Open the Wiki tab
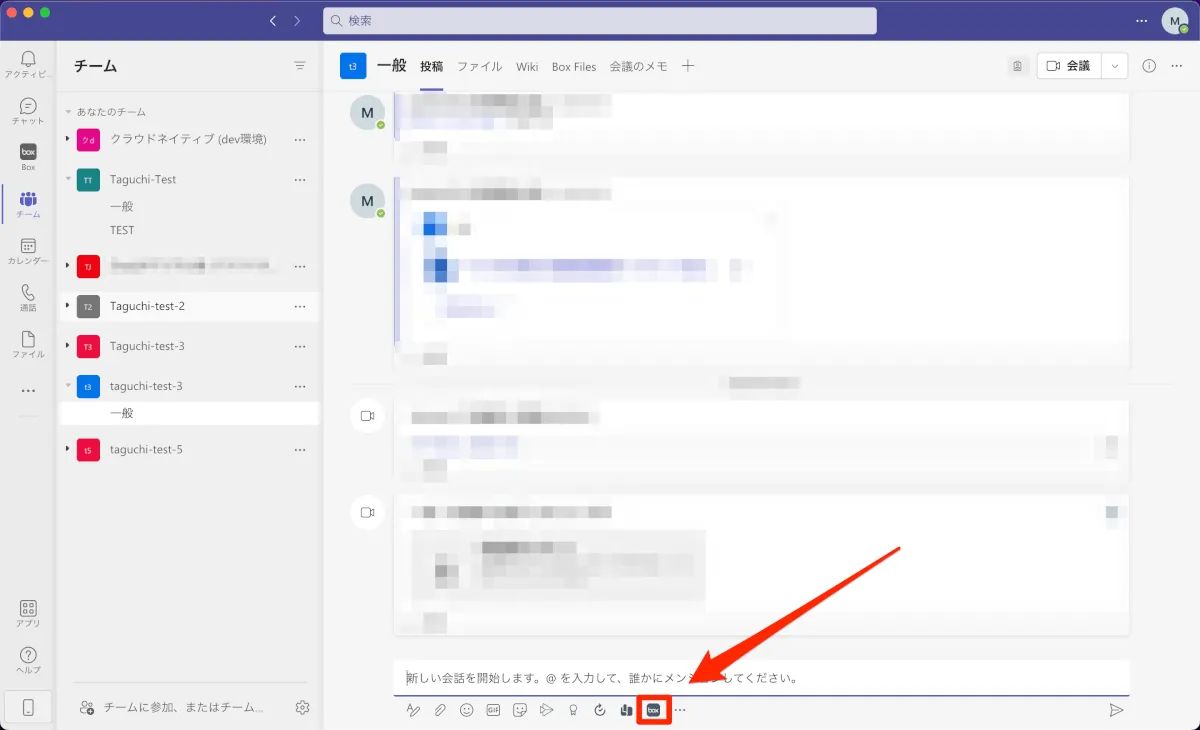The image size is (1200, 730). [x=527, y=67]
